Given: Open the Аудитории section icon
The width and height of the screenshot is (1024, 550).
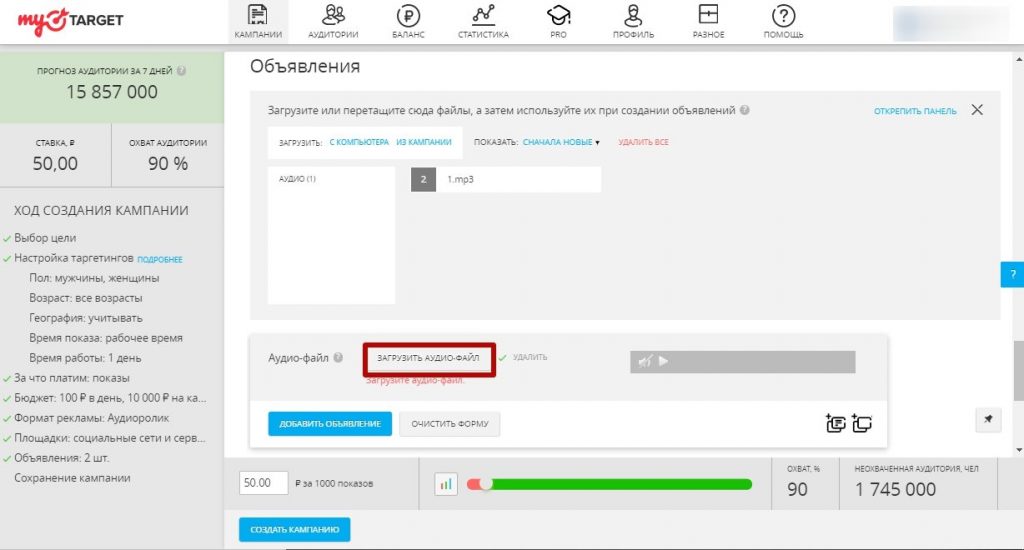Looking at the screenshot, I should 334,15.
